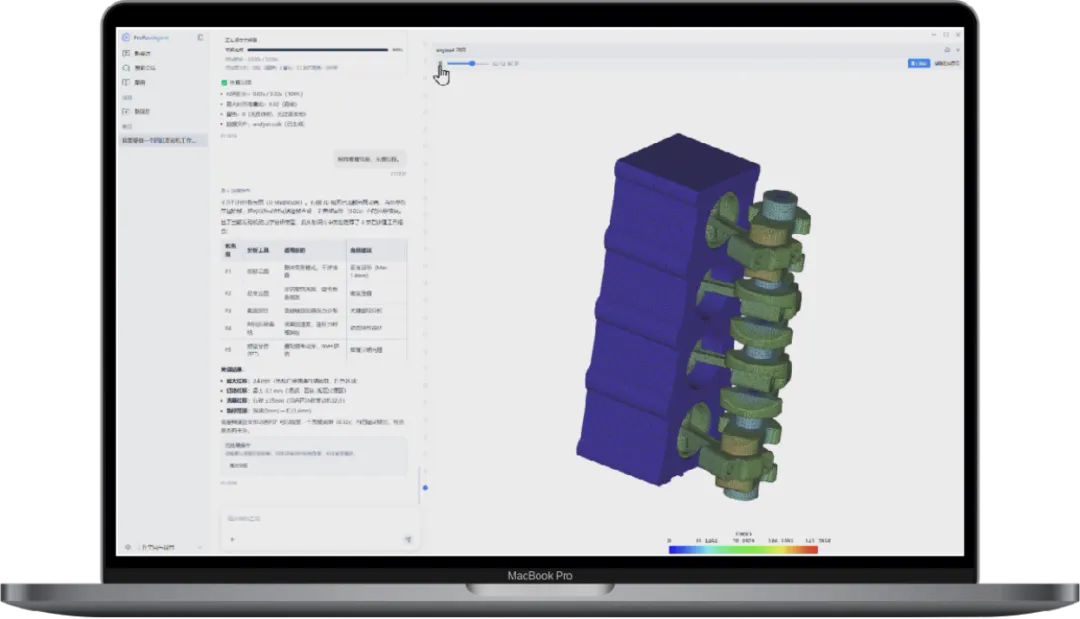Click the text button right of the blue viewer button

coord(947,63)
